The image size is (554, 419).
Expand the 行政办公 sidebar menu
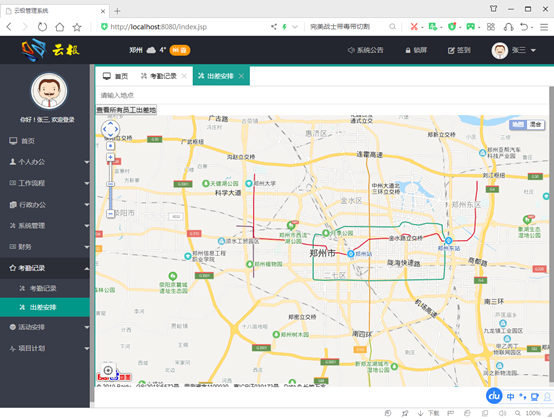click(x=45, y=205)
